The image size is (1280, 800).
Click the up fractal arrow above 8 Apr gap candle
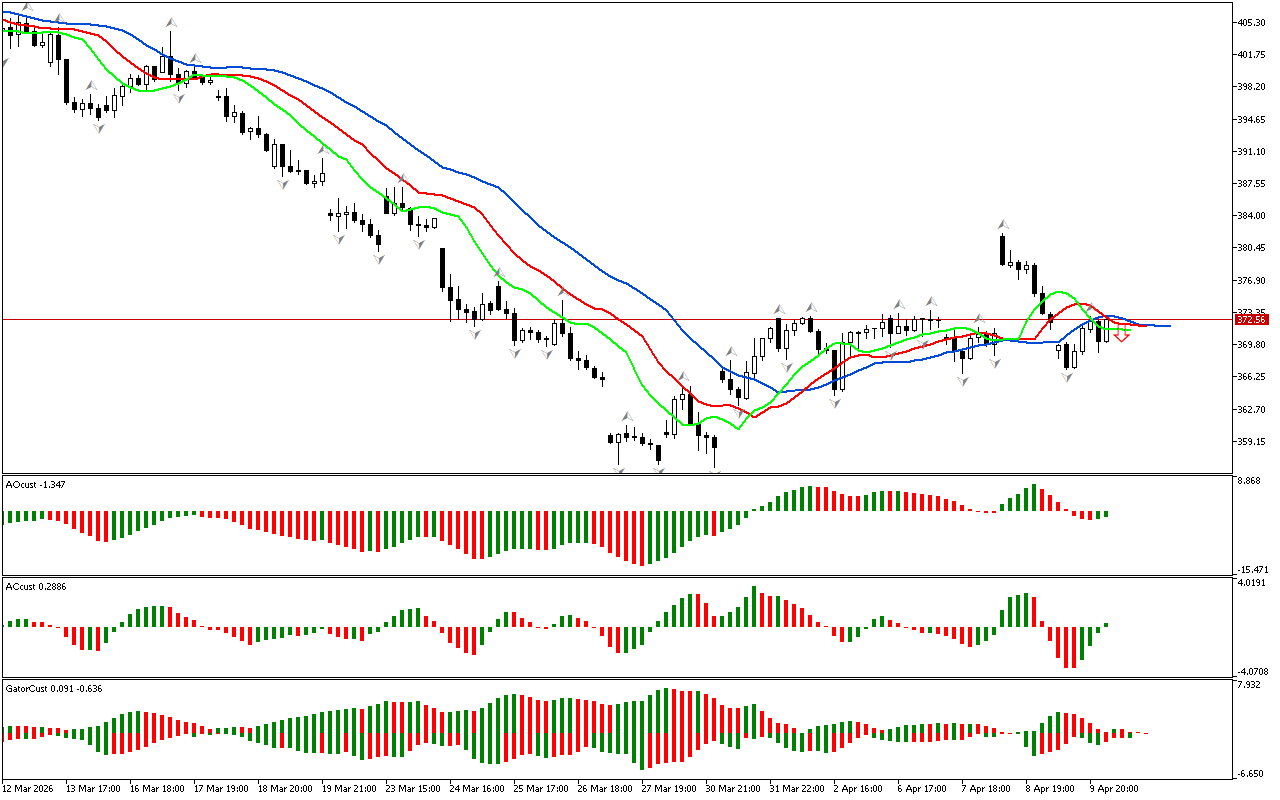tap(1001, 225)
